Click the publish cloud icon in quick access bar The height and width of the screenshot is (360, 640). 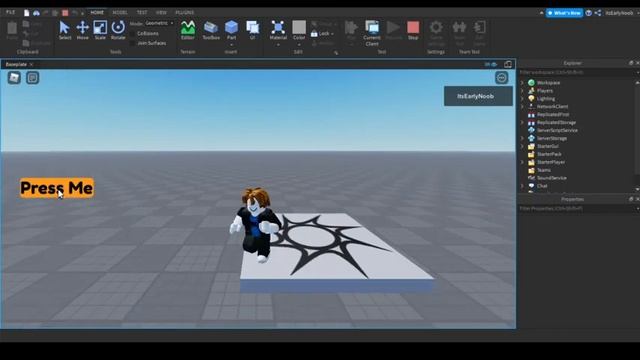(36, 13)
